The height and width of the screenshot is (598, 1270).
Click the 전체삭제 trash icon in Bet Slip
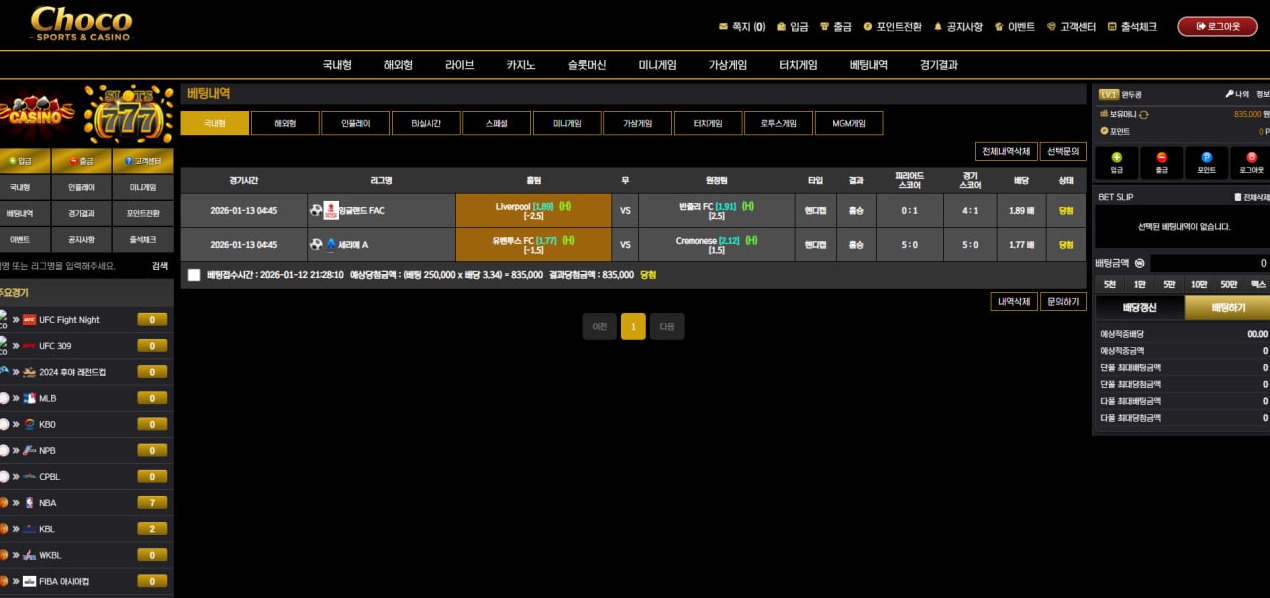tap(1238, 197)
